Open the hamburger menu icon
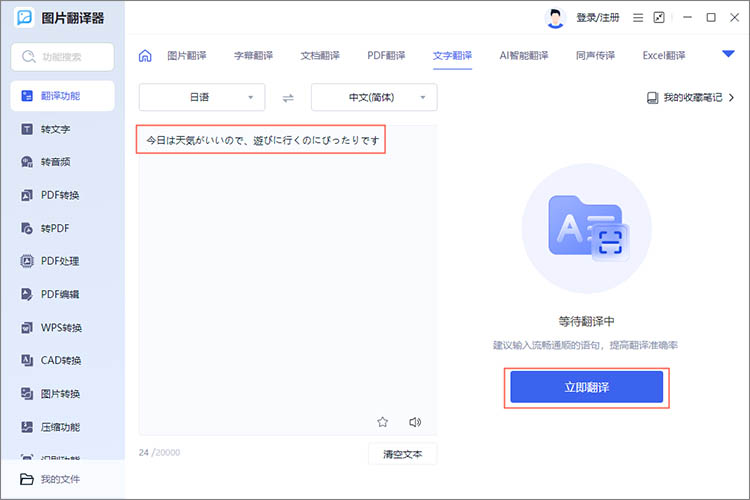The image size is (750, 500). [638, 18]
